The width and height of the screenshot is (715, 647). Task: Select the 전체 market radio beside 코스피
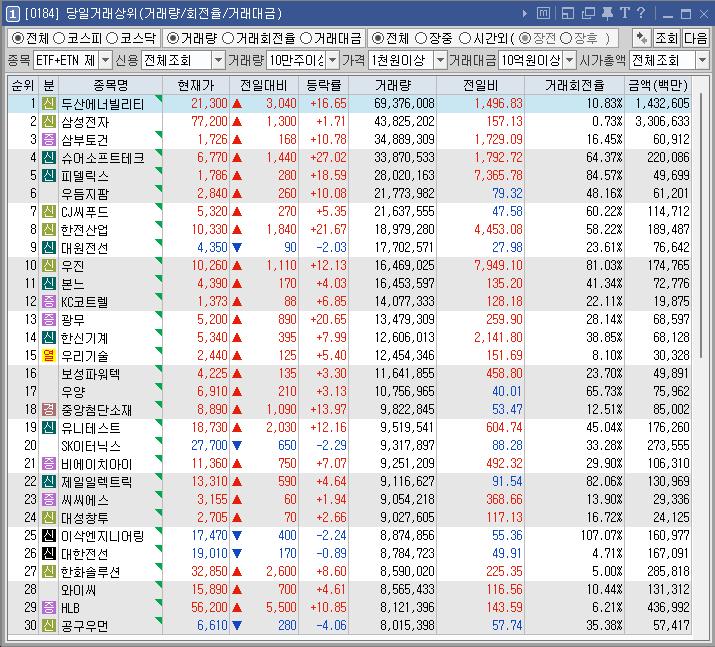[x=18, y=38]
